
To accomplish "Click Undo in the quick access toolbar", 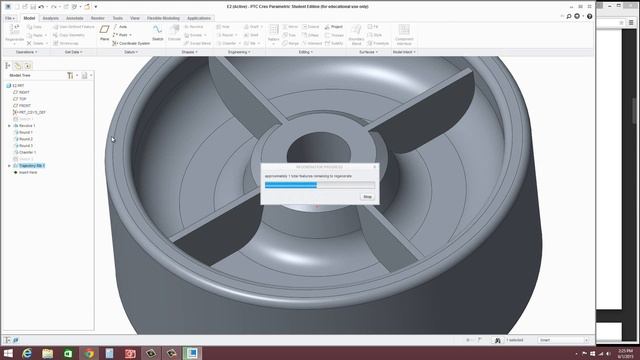I will pyautogui.click(x=41, y=7).
